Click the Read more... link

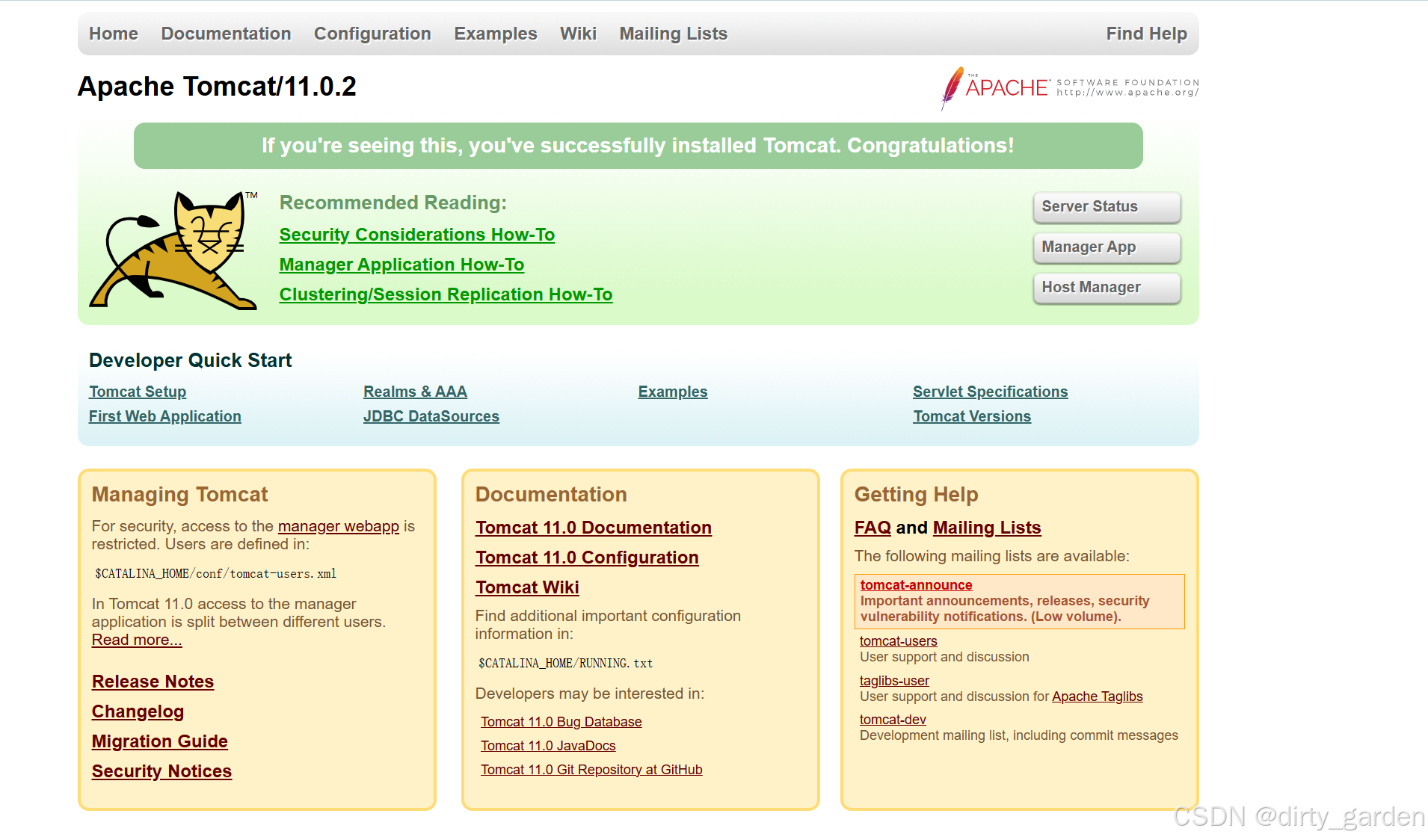[136, 640]
